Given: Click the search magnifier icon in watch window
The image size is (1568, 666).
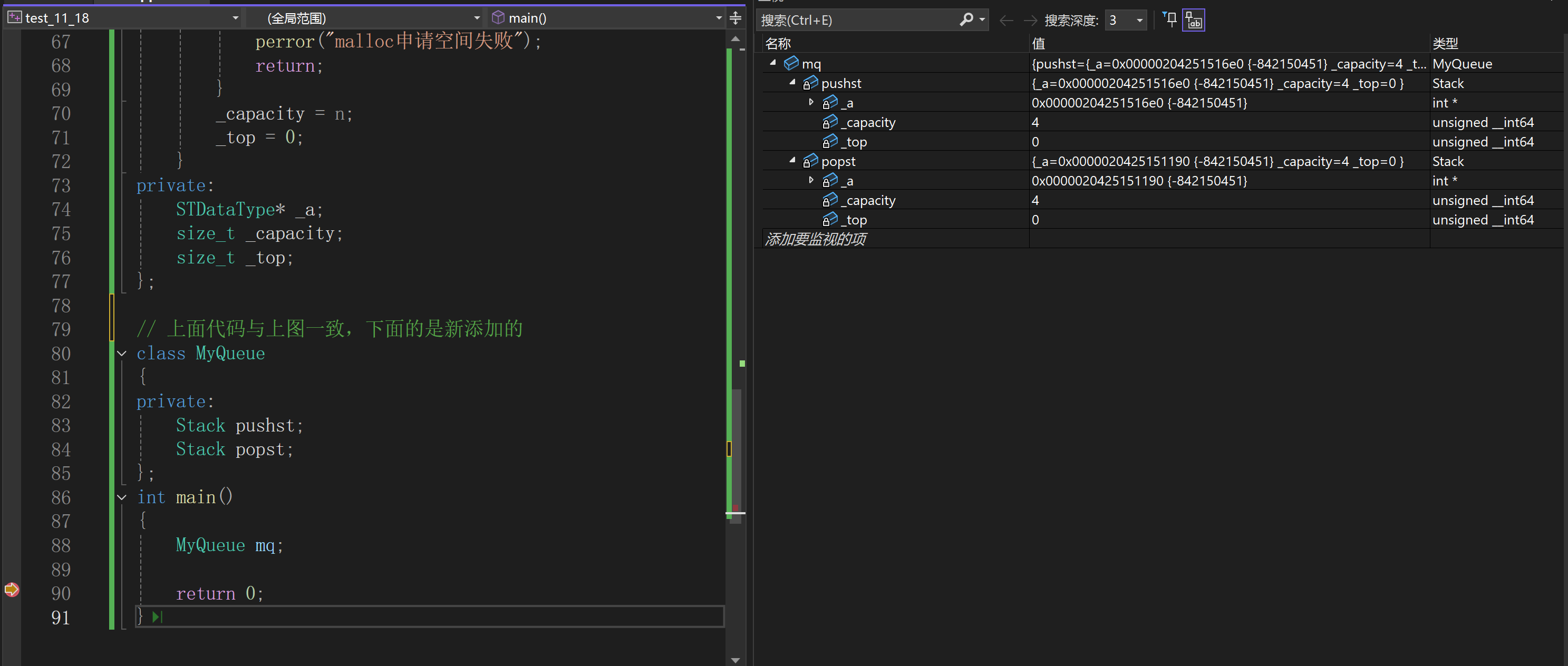Looking at the screenshot, I should click(x=965, y=19).
